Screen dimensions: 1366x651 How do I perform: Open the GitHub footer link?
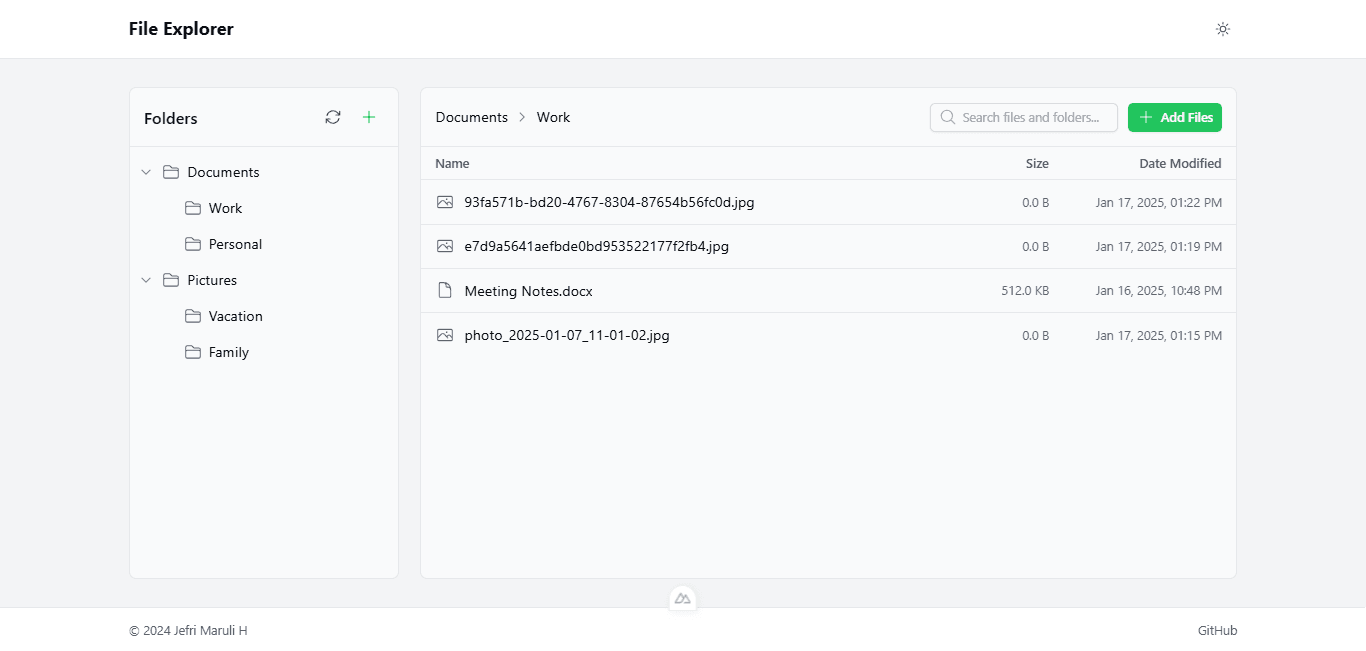pyautogui.click(x=1217, y=630)
